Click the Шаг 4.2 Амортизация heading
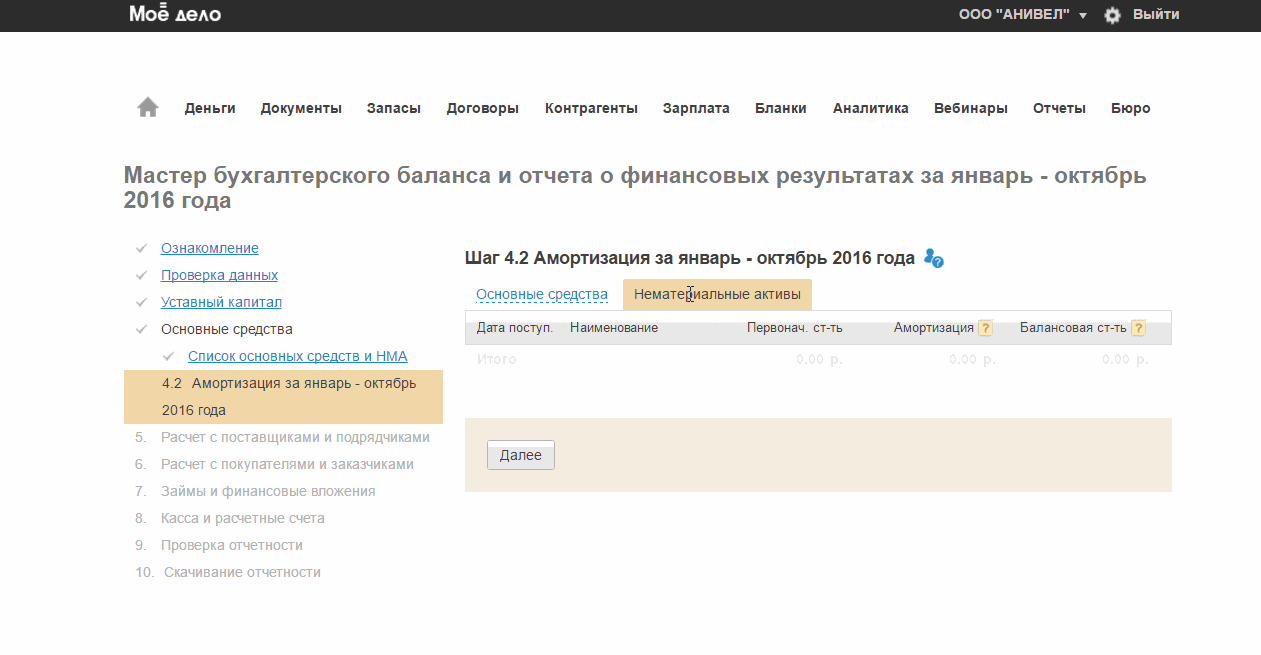1261x655 pixels. tap(690, 258)
